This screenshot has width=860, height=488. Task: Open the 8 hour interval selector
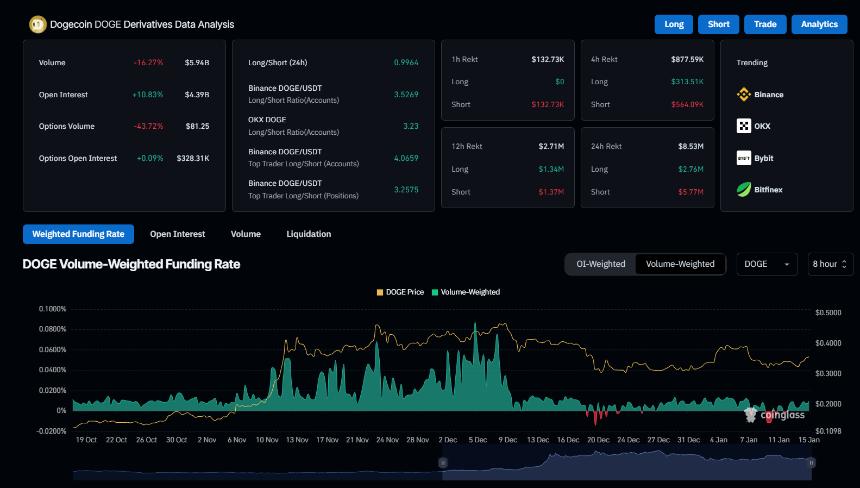coord(830,264)
